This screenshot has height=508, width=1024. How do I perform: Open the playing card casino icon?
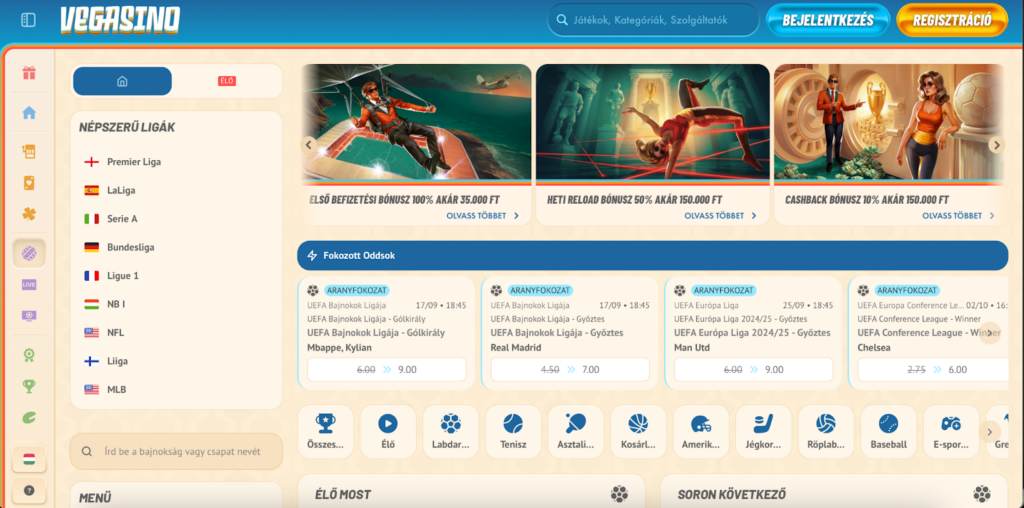tap(29, 183)
